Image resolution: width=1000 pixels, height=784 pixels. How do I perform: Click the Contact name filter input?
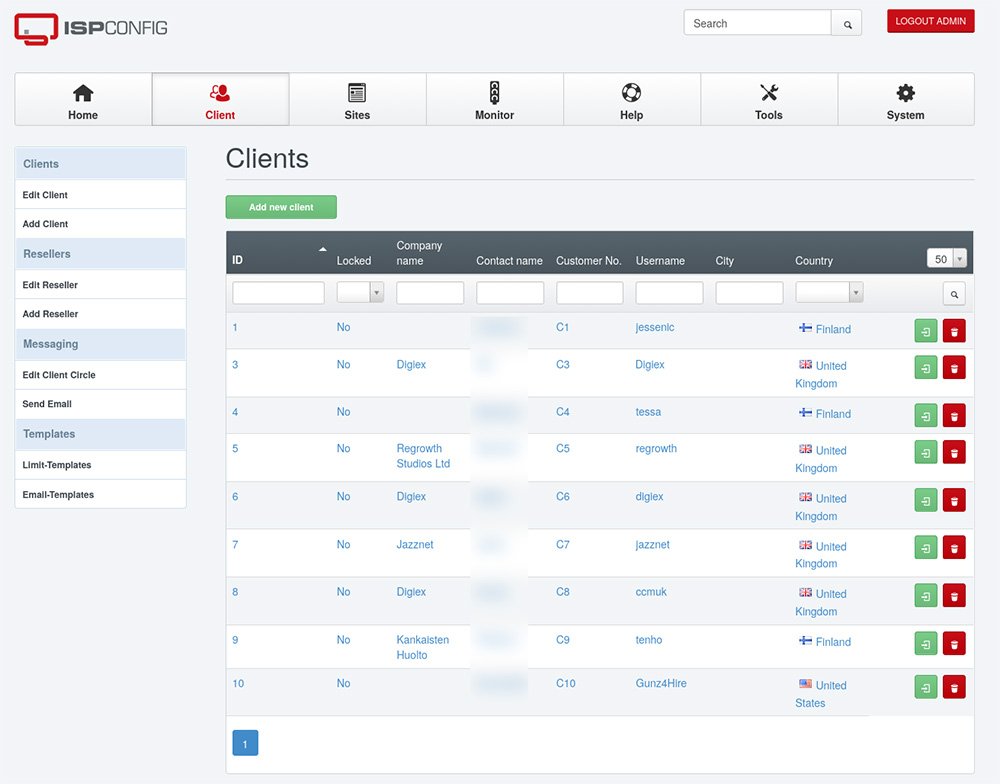(510, 293)
